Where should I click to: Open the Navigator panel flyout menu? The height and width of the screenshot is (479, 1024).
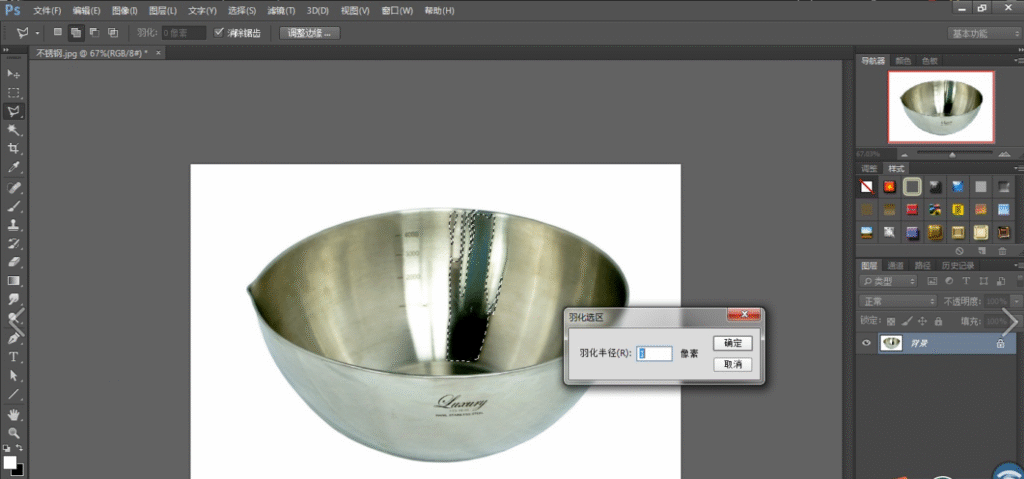pyautogui.click(x=1017, y=60)
